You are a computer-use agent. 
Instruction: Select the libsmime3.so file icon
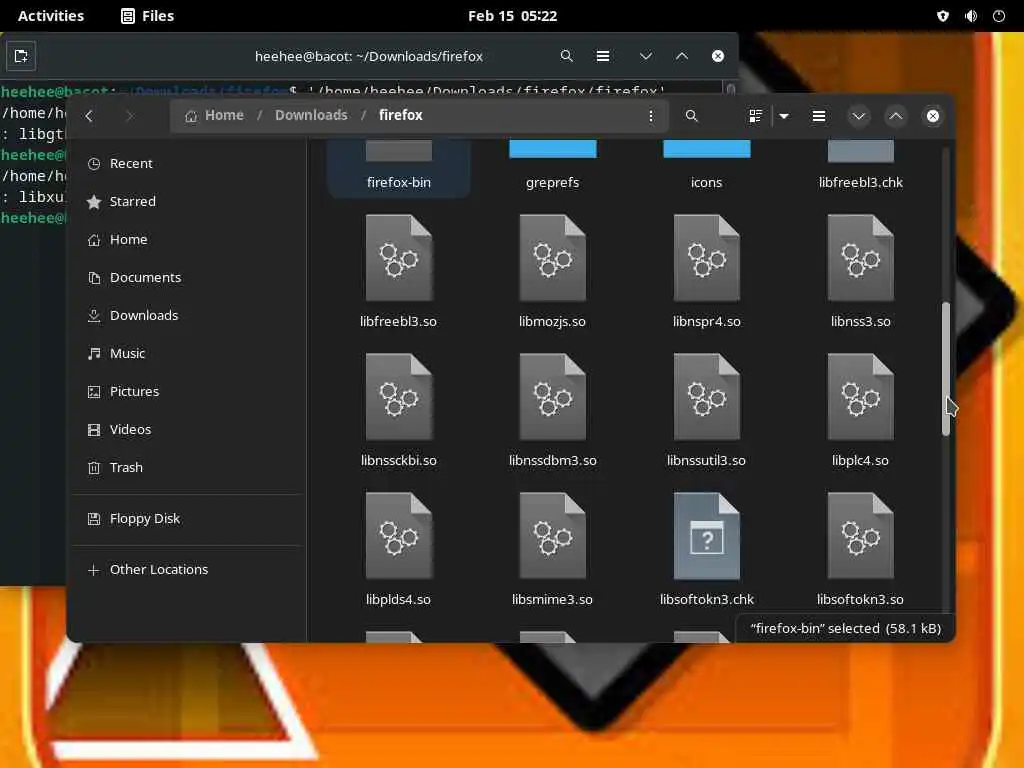[552, 536]
